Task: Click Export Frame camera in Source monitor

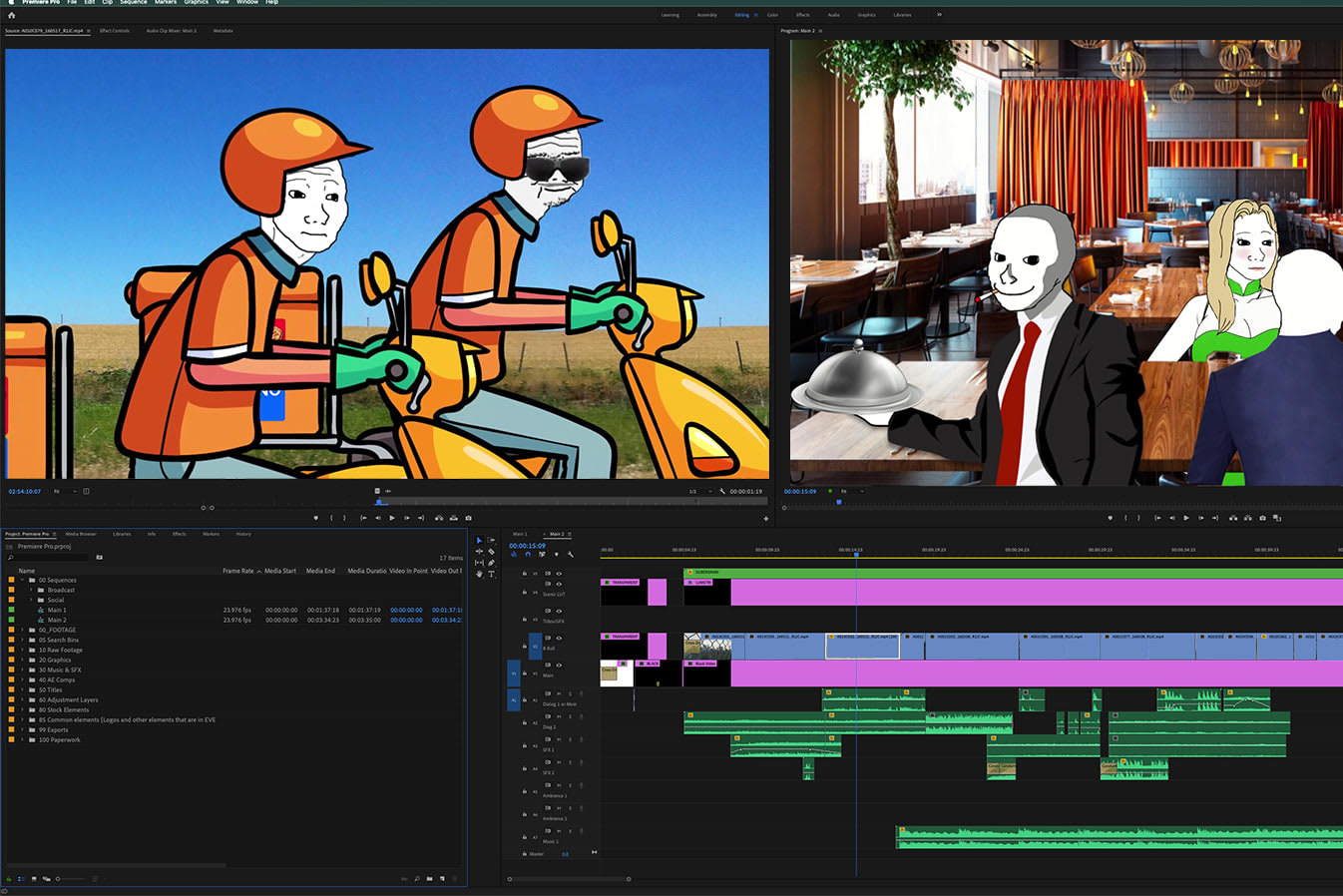Action: click(x=468, y=518)
